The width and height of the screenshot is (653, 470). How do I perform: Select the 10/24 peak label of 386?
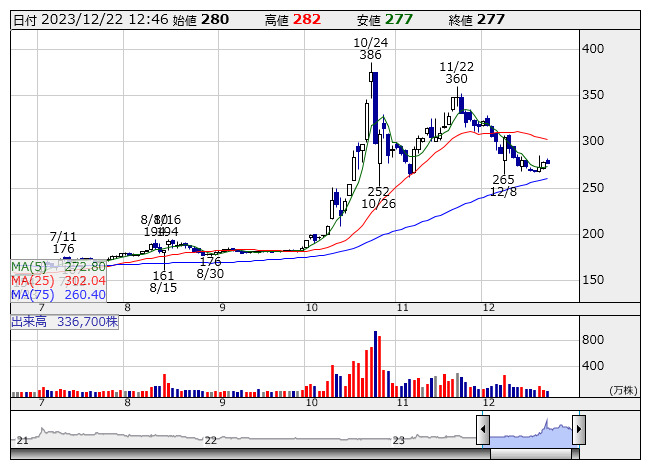(371, 49)
